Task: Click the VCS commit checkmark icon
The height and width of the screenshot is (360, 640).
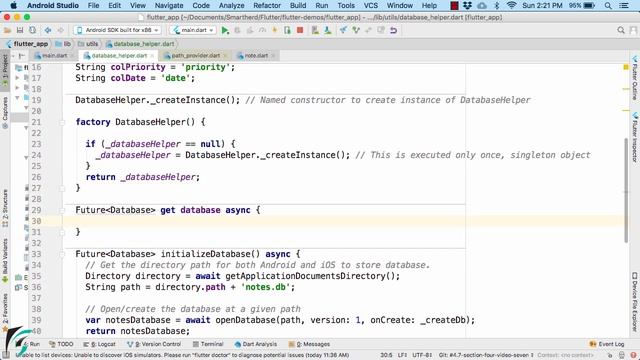Action: coord(356,30)
